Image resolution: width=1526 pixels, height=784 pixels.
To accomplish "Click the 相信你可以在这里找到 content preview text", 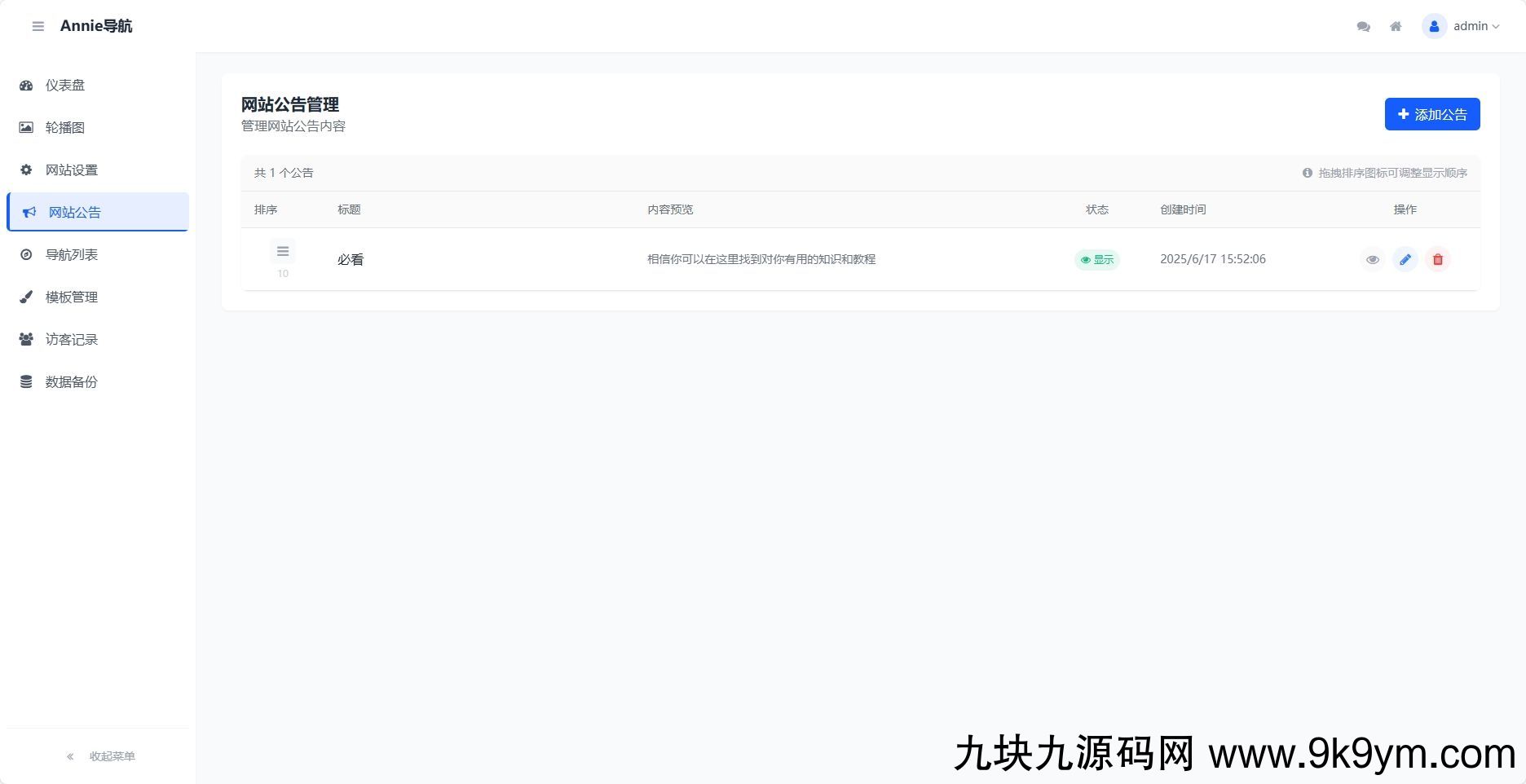I will [x=761, y=259].
